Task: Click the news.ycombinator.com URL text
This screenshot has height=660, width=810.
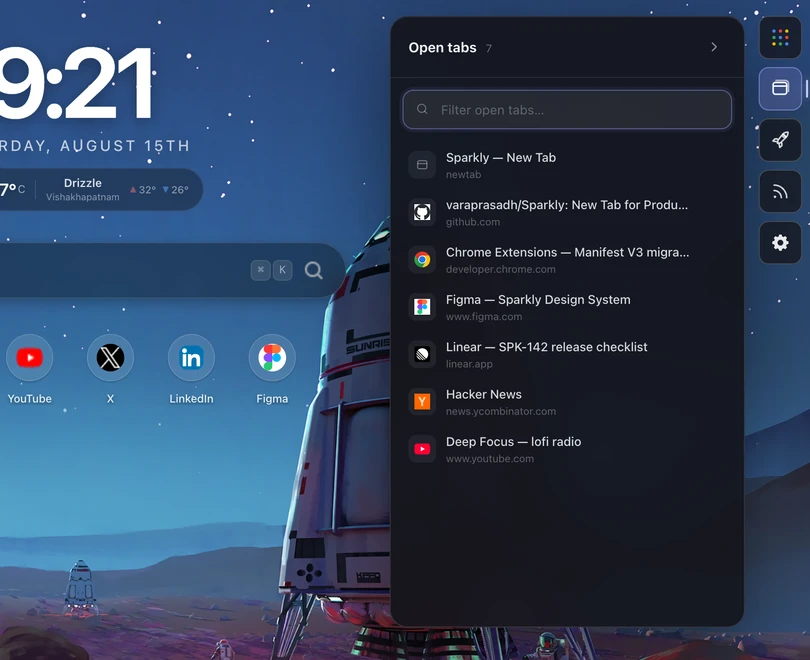Action: click(501, 412)
